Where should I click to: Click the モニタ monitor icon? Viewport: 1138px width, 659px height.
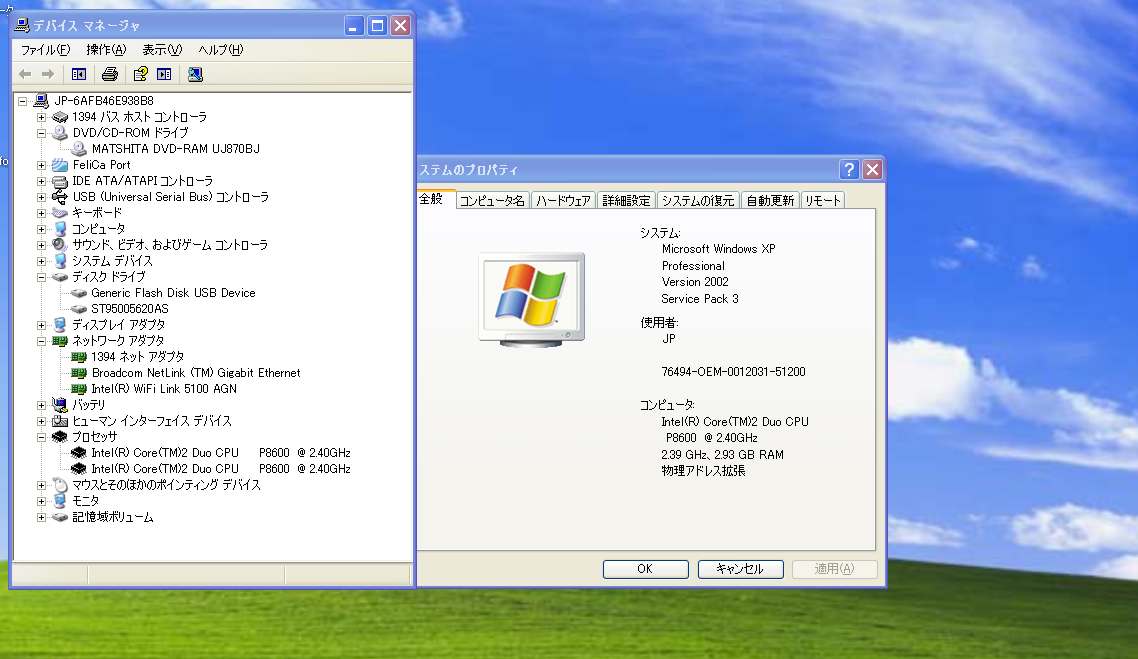[x=60, y=501]
